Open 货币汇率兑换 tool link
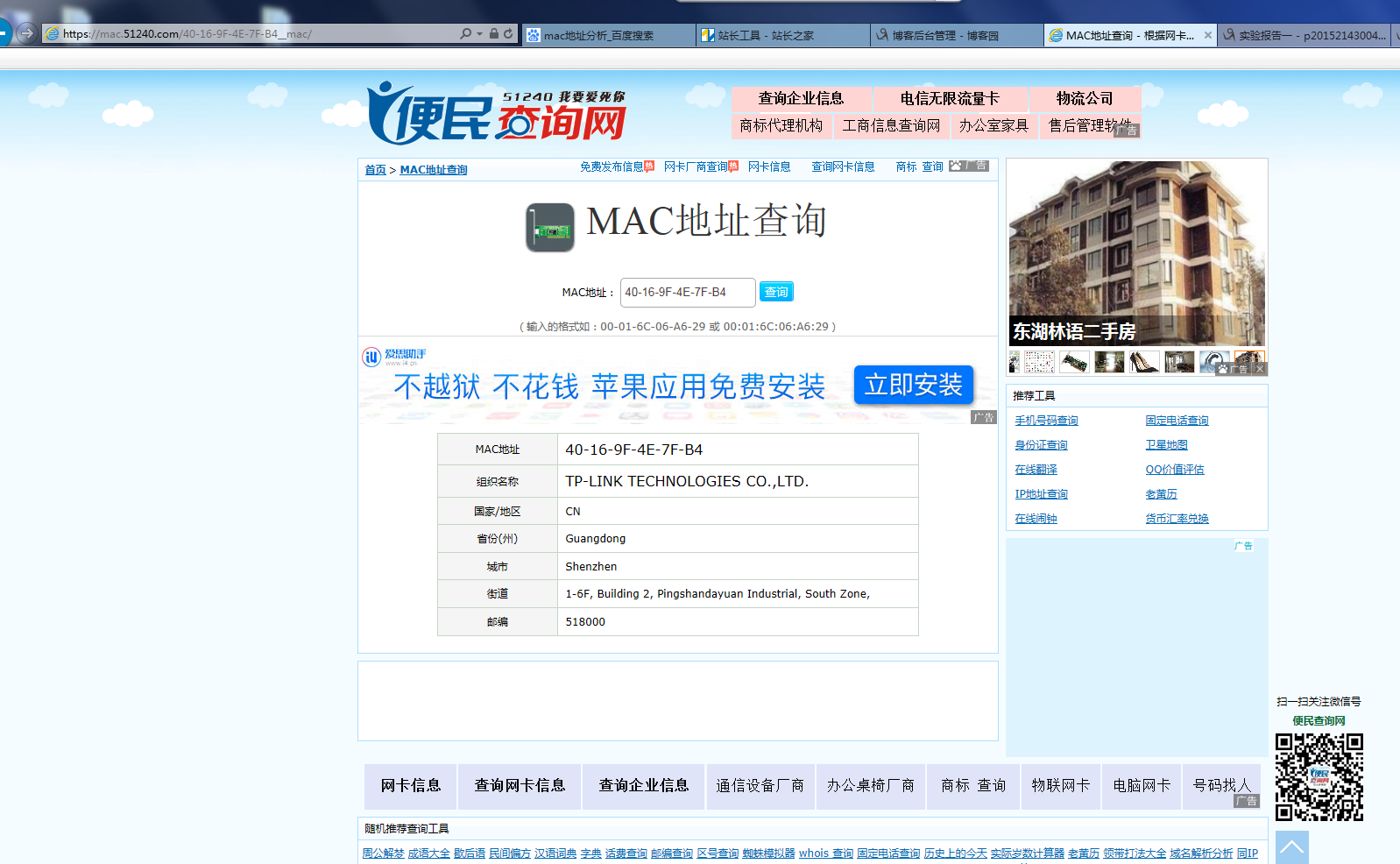 (x=1177, y=519)
